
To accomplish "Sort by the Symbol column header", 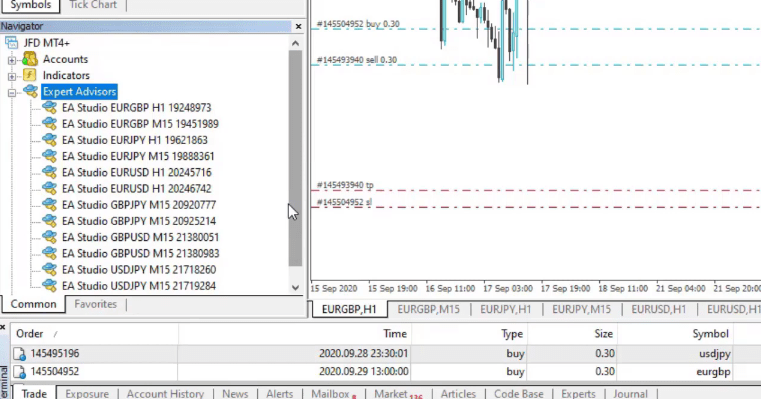I will 675,333.
